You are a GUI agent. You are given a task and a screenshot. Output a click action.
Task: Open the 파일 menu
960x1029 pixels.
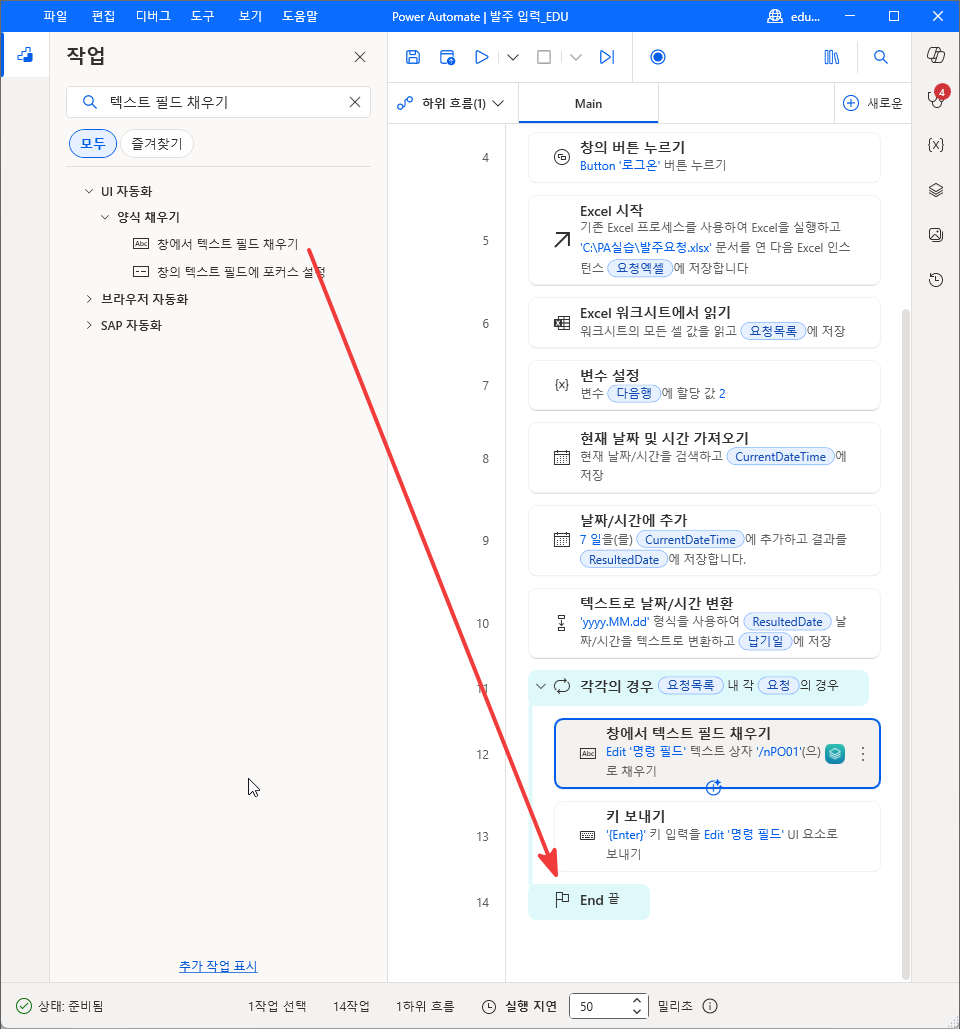[x=55, y=16]
